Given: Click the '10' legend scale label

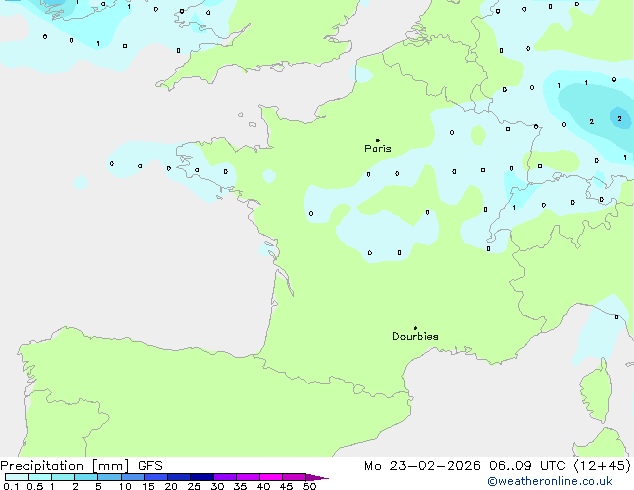Looking at the screenshot, I should coord(125,486).
